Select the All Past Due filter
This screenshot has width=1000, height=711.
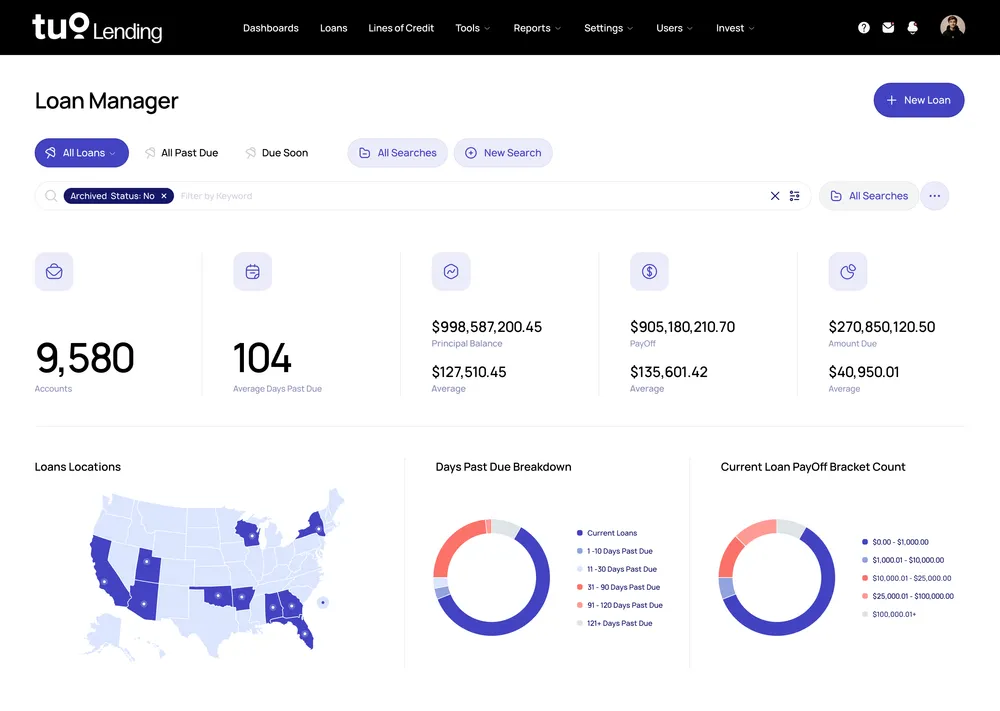(x=182, y=152)
